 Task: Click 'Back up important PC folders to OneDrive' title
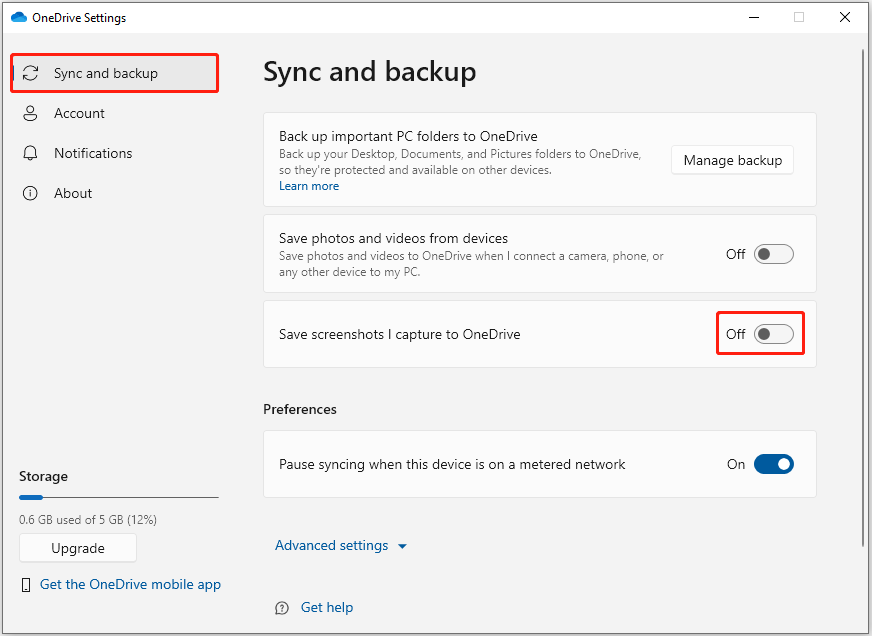pos(408,136)
